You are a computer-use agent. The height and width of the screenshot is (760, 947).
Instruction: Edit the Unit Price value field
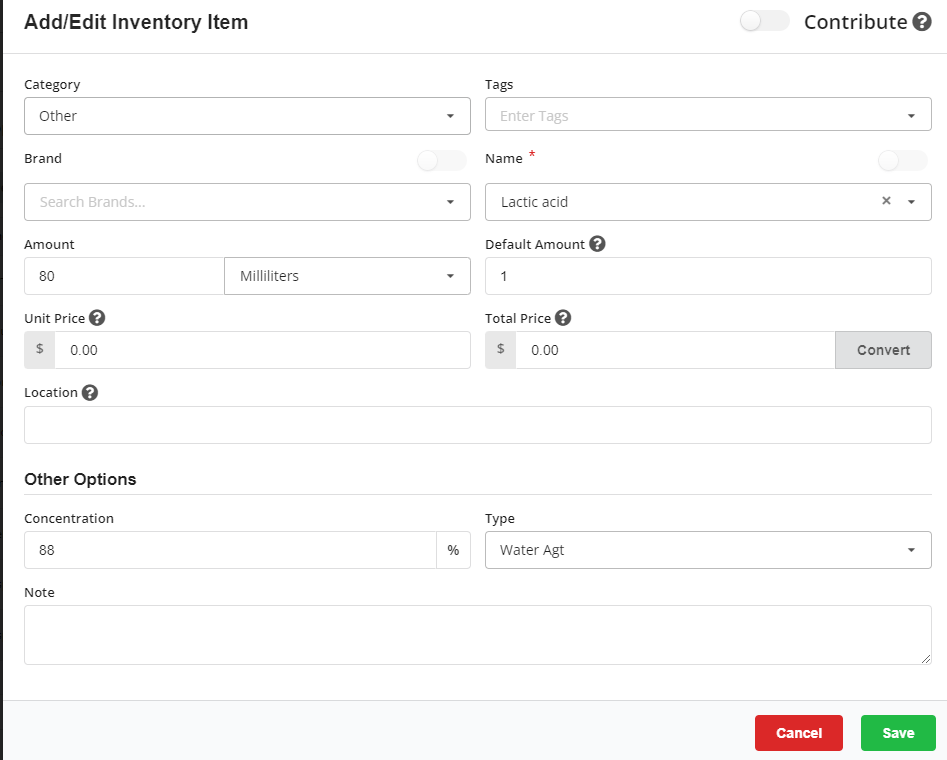pyautogui.click(x=262, y=350)
